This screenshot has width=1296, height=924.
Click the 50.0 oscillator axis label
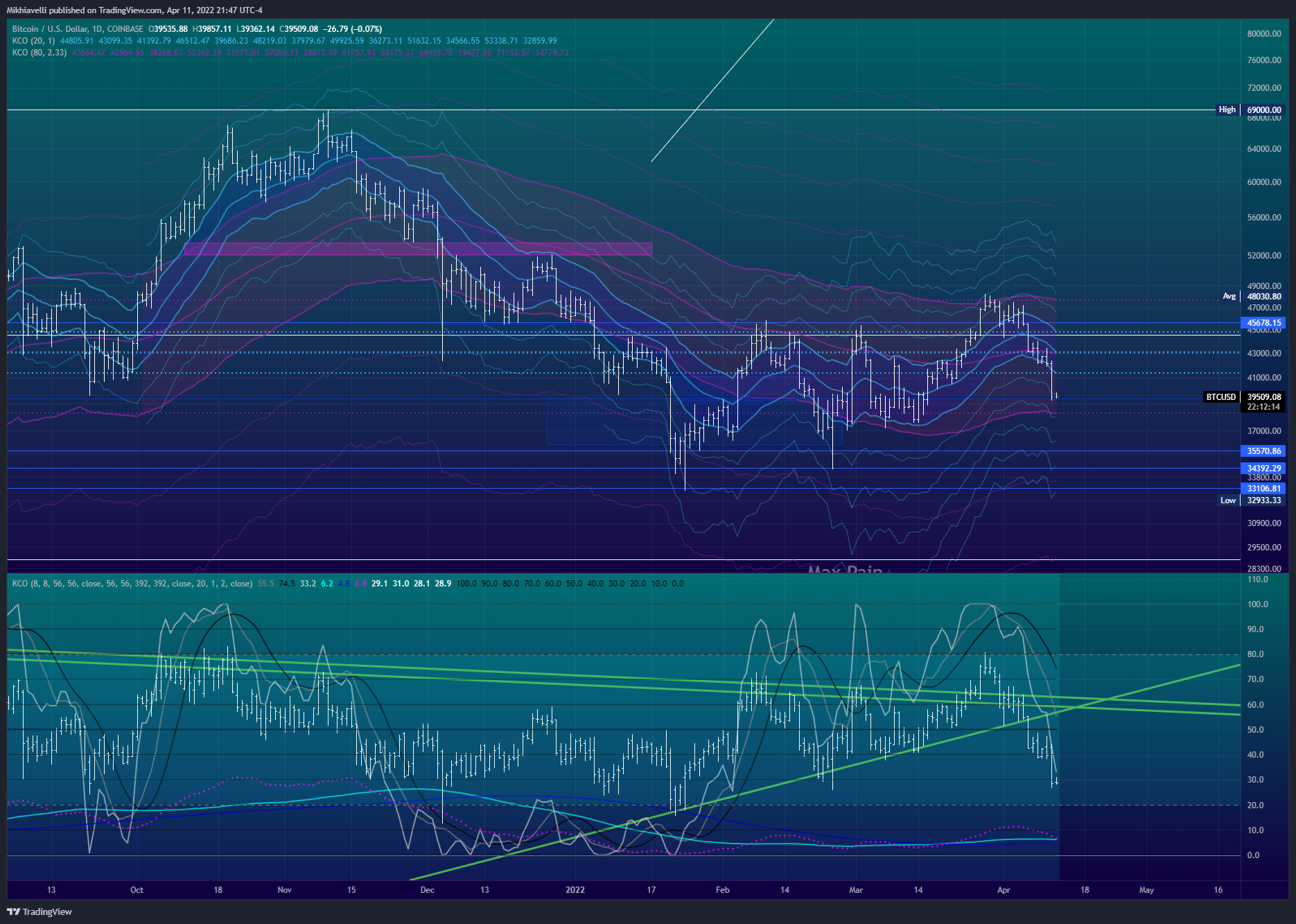point(1255,730)
